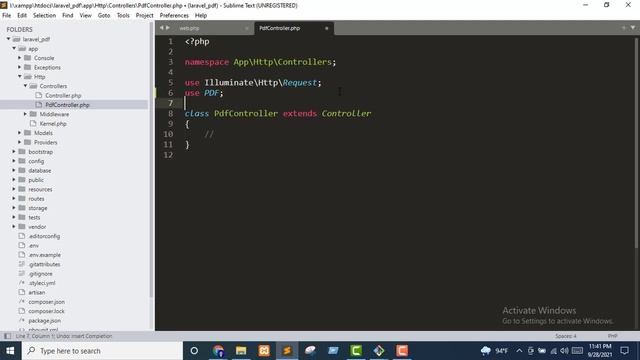Expand the Middleware folder

[25, 114]
